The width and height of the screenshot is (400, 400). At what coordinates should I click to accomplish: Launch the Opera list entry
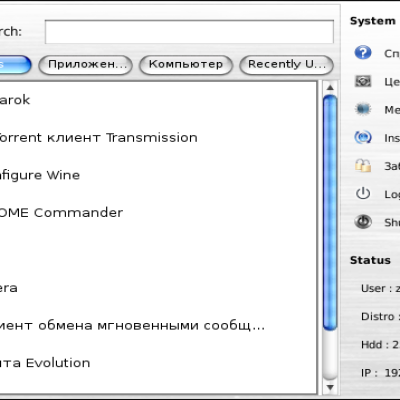9,288
